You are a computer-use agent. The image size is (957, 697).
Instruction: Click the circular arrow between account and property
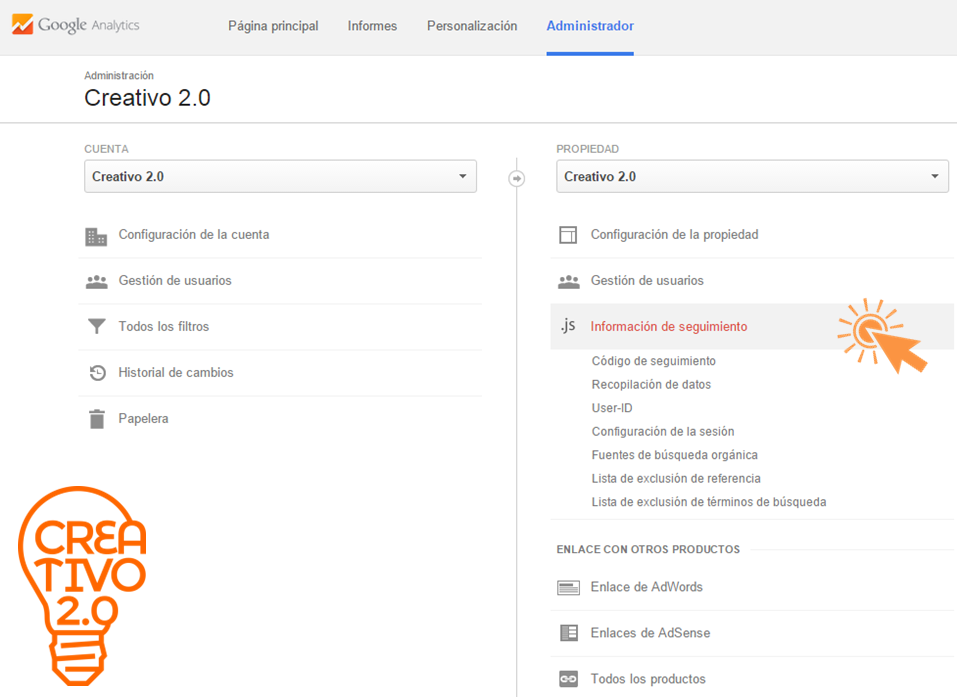pyautogui.click(x=517, y=178)
